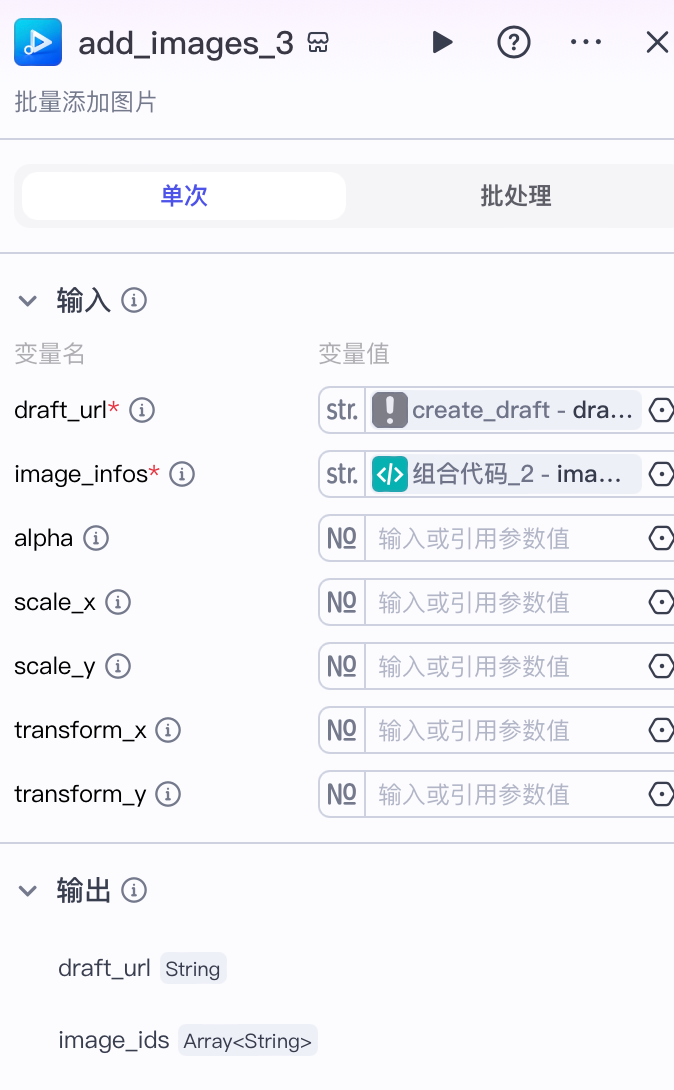Screen dimensions: 674x1090
Task: Click the info icon next to 输出 heading
Action: [x=134, y=890]
